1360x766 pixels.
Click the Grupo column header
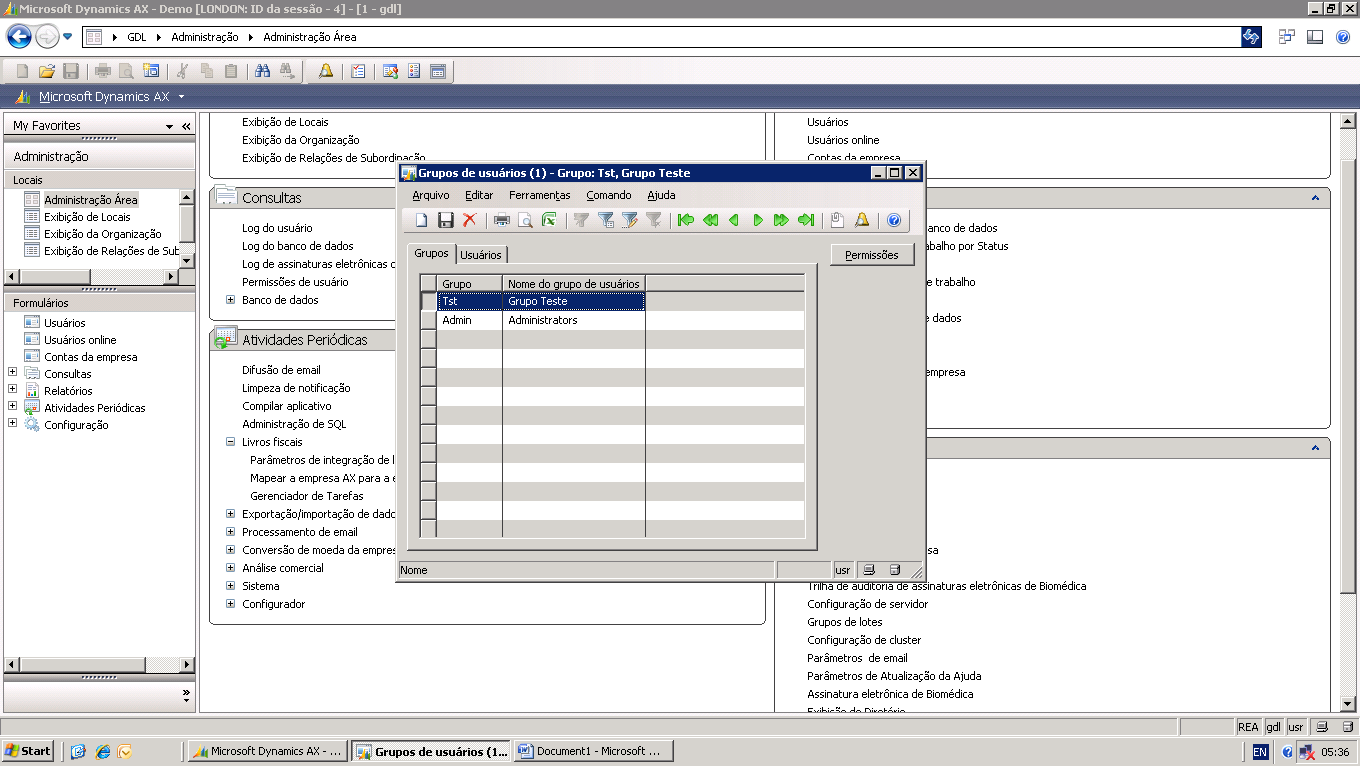pos(470,284)
